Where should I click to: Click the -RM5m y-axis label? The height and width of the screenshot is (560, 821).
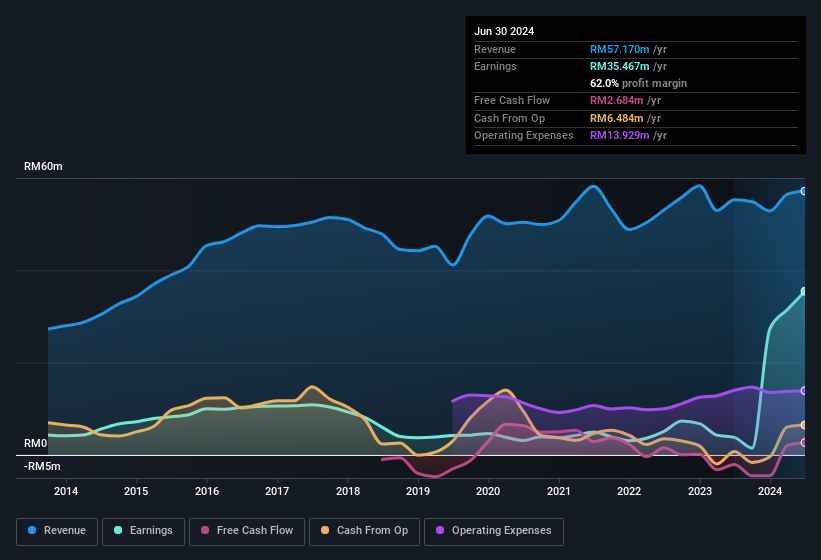(42, 466)
